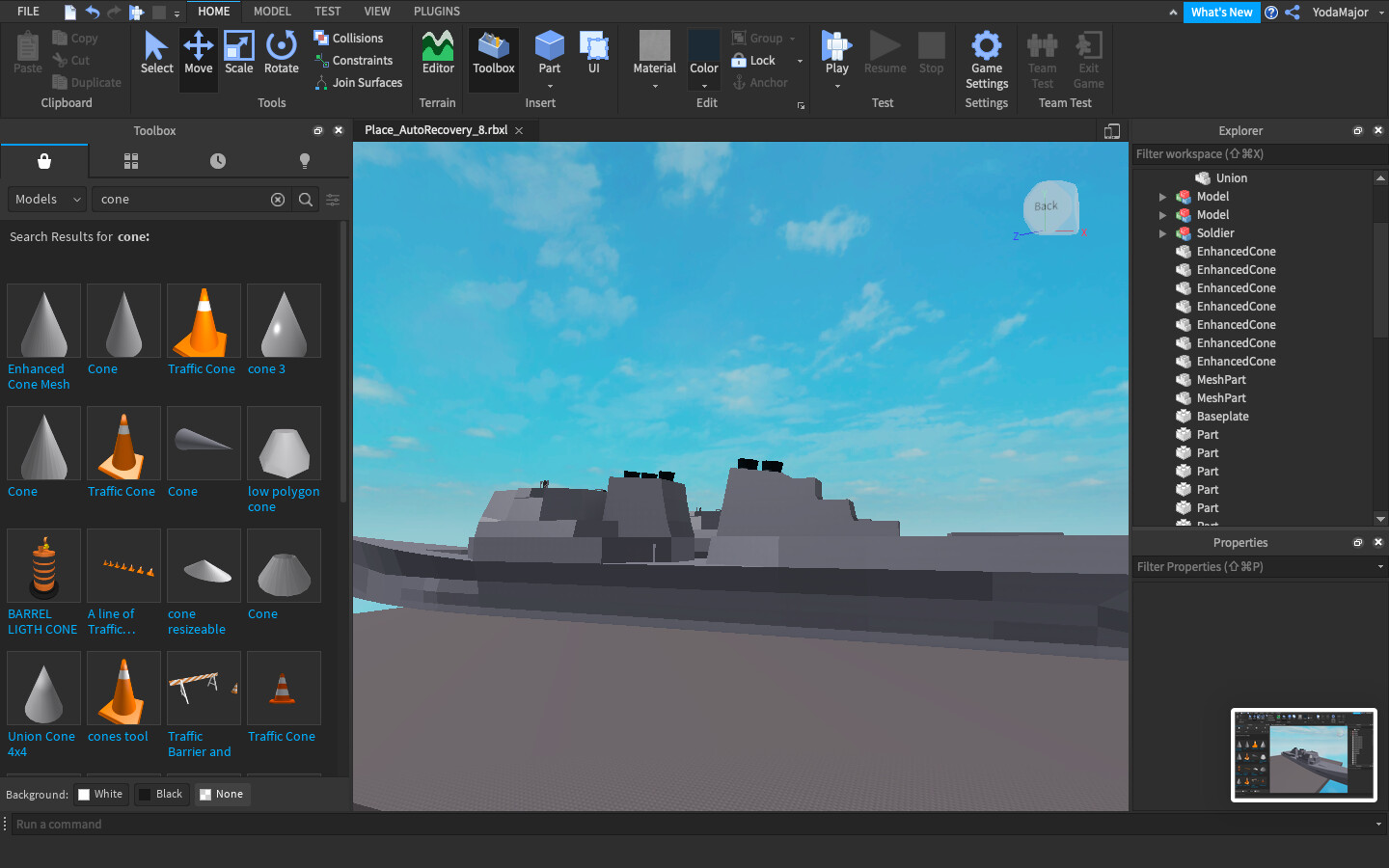Select Baseplate in Explorer
1389x868 pixels.
point(1223,417)
